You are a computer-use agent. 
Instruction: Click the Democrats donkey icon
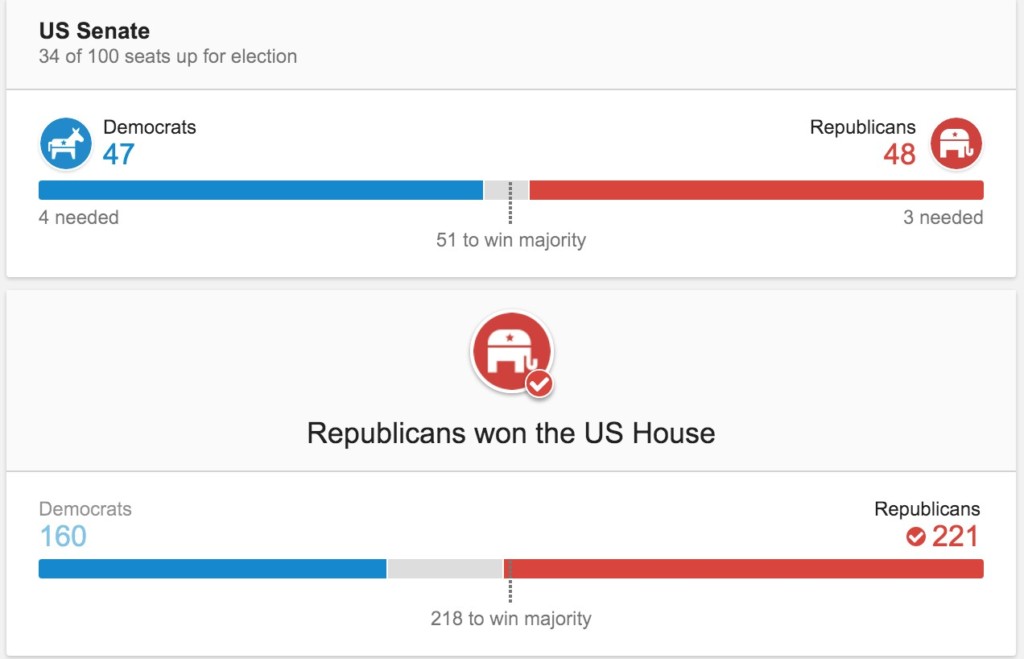[x=66, y=144]
